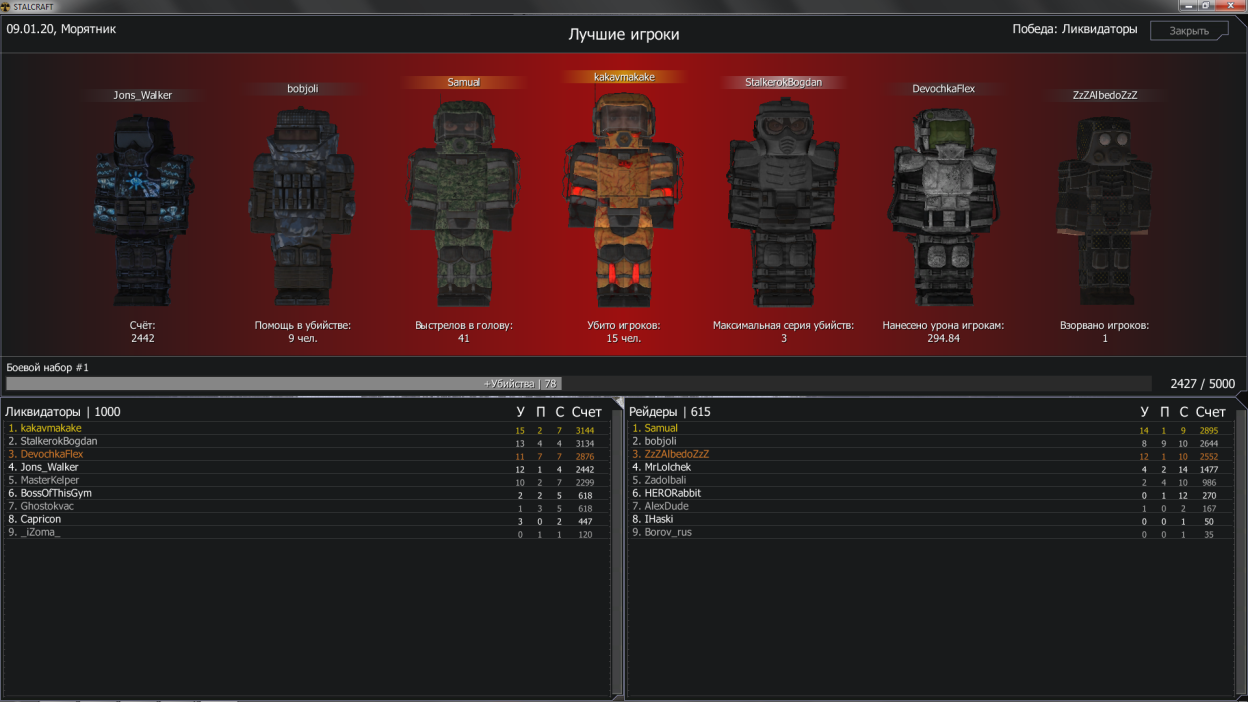Select DevochkaFlex character model

[943, 206]
